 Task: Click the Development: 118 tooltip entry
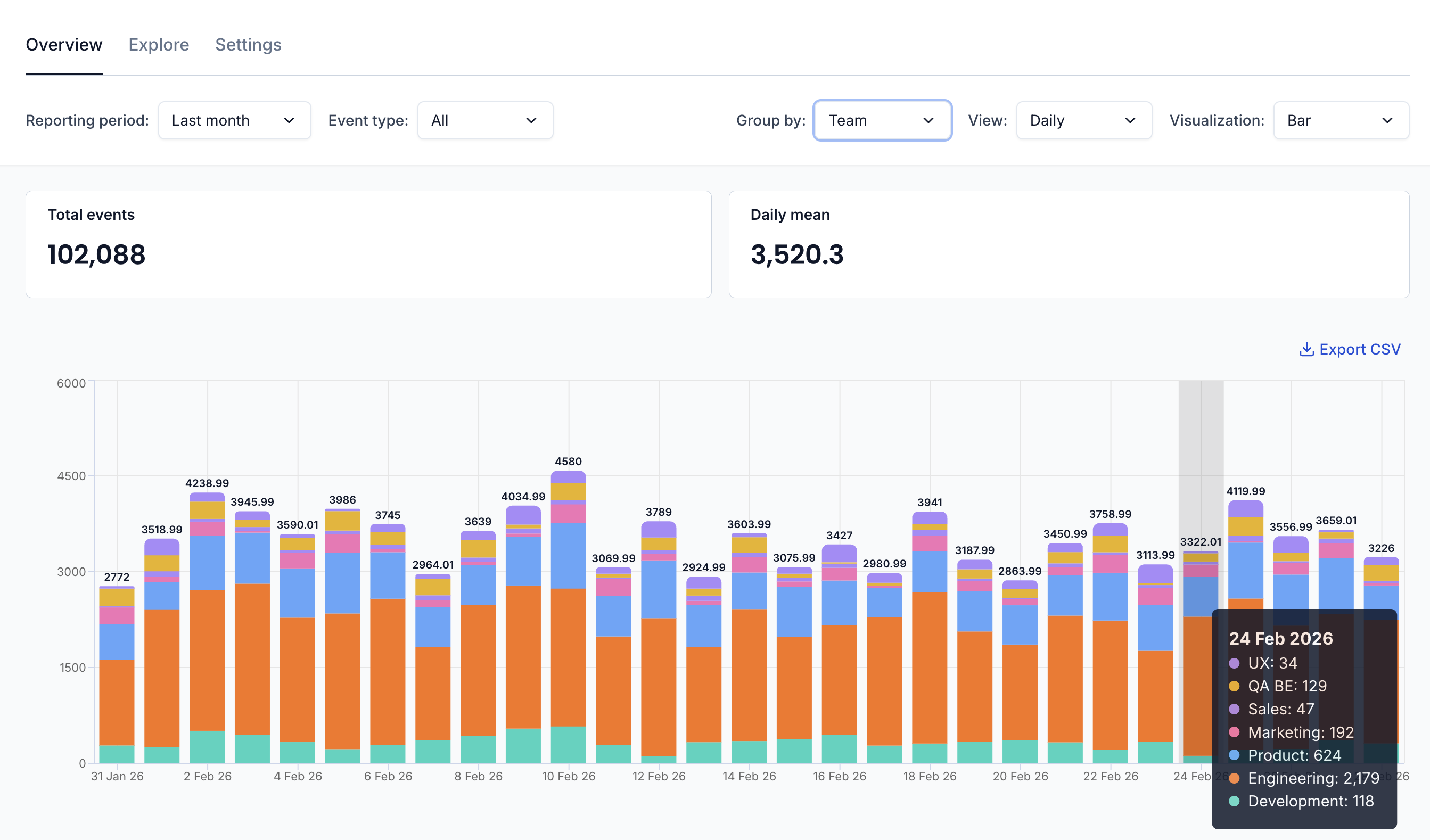coord(1301,801)
